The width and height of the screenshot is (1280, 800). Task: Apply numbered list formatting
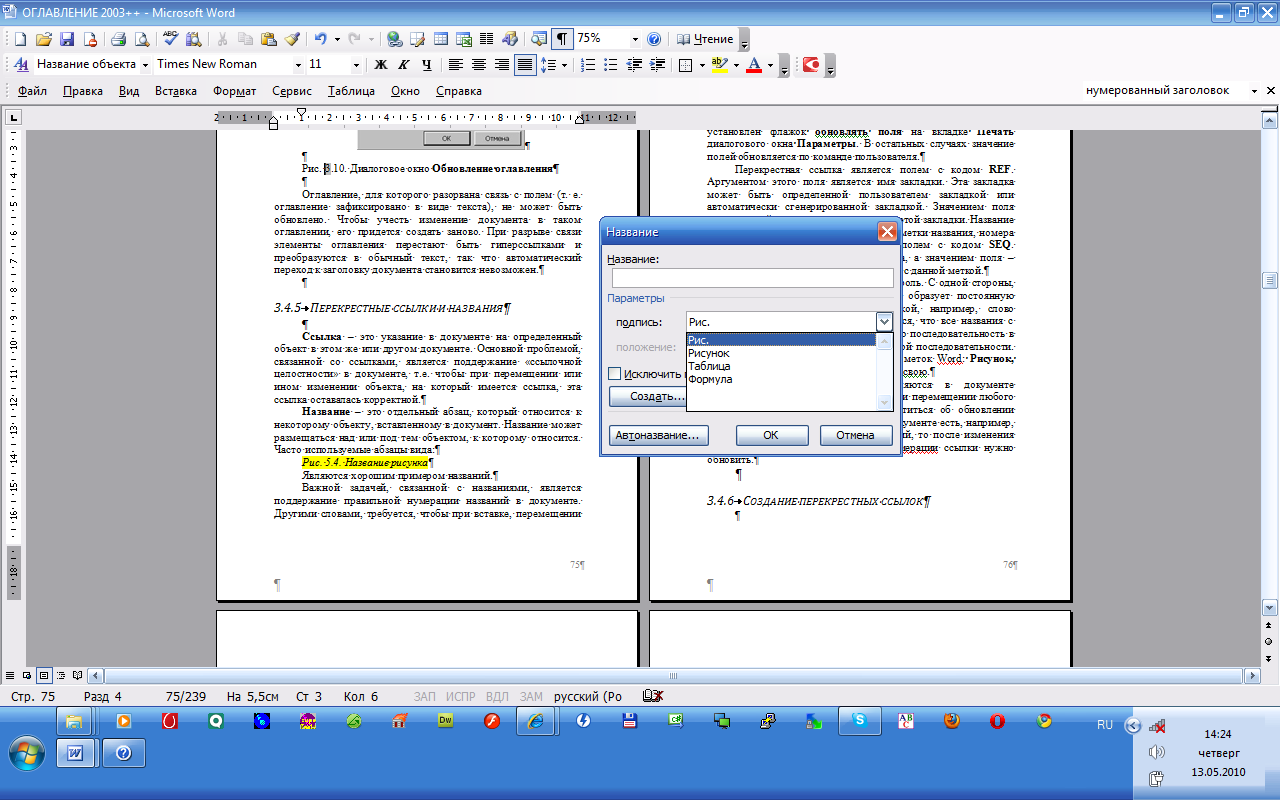coord(588,64)
